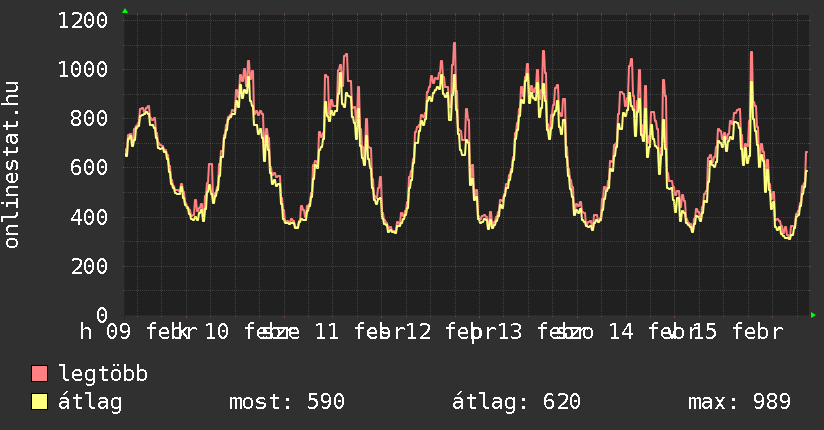Image resolution: width=824 pixels, height=430 pixels.
Task: Click the 200 y-axis value
Action: tap(89, 266)
